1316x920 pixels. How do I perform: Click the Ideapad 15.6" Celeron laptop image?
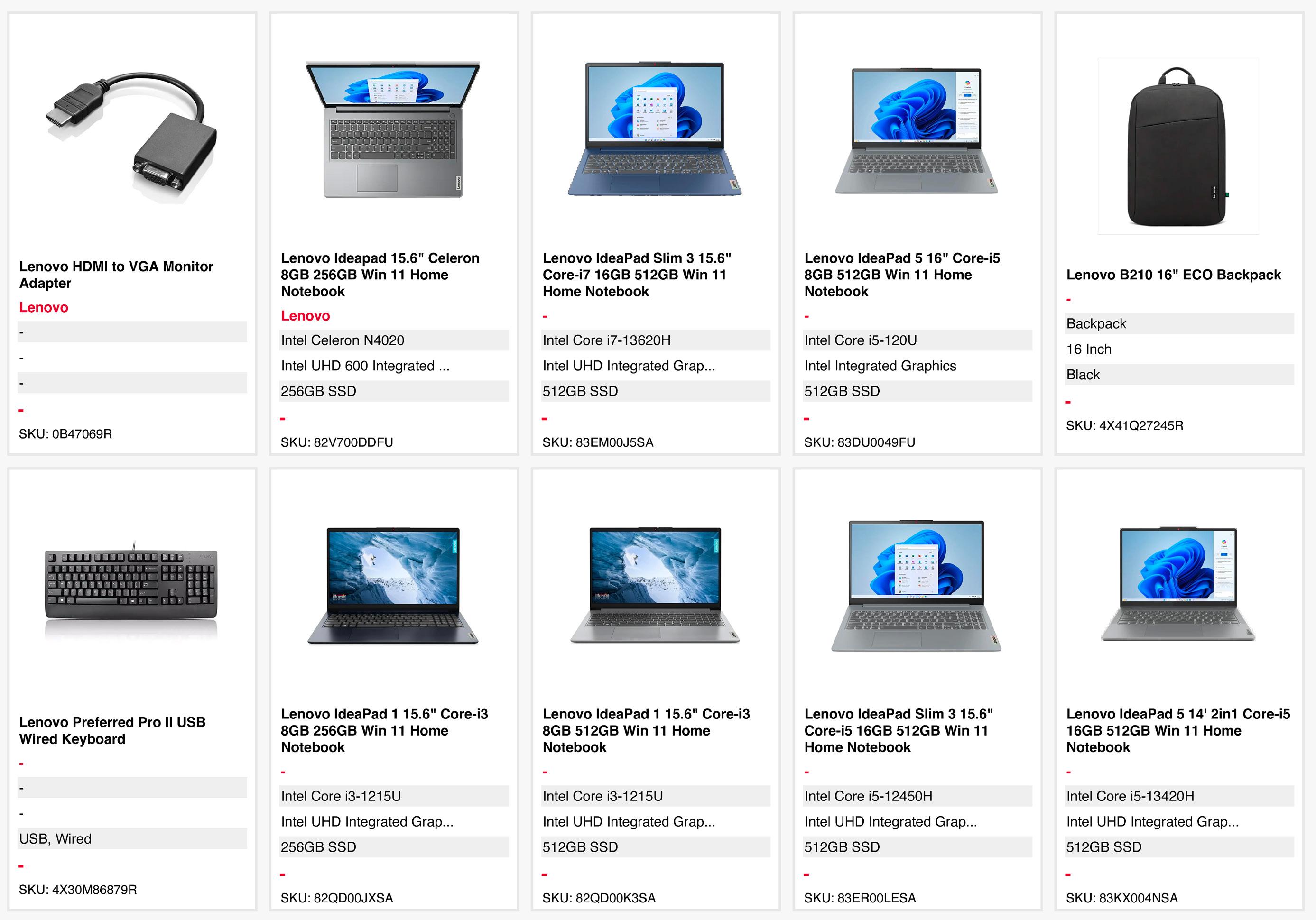(393, 130)
